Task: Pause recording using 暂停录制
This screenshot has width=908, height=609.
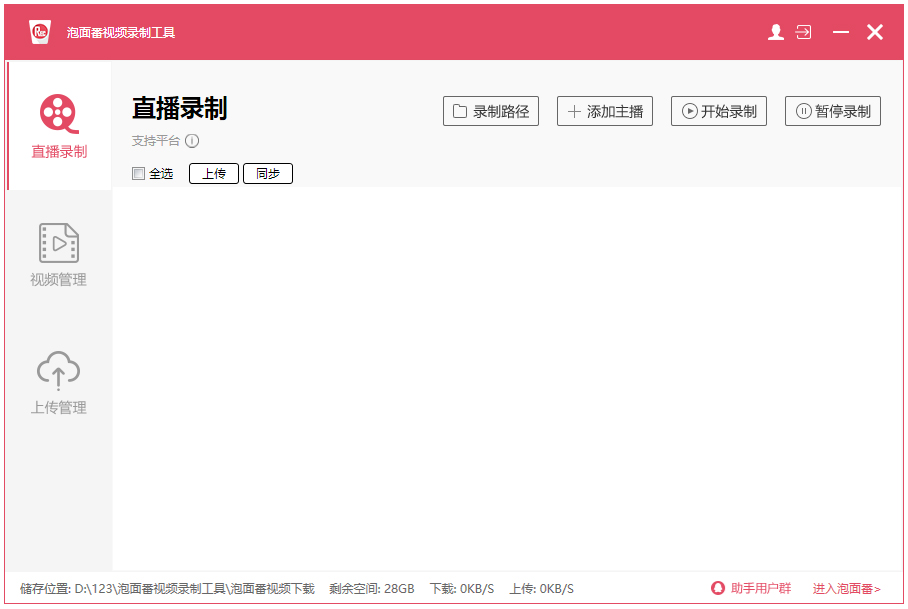Action: (x=832, y=112)
